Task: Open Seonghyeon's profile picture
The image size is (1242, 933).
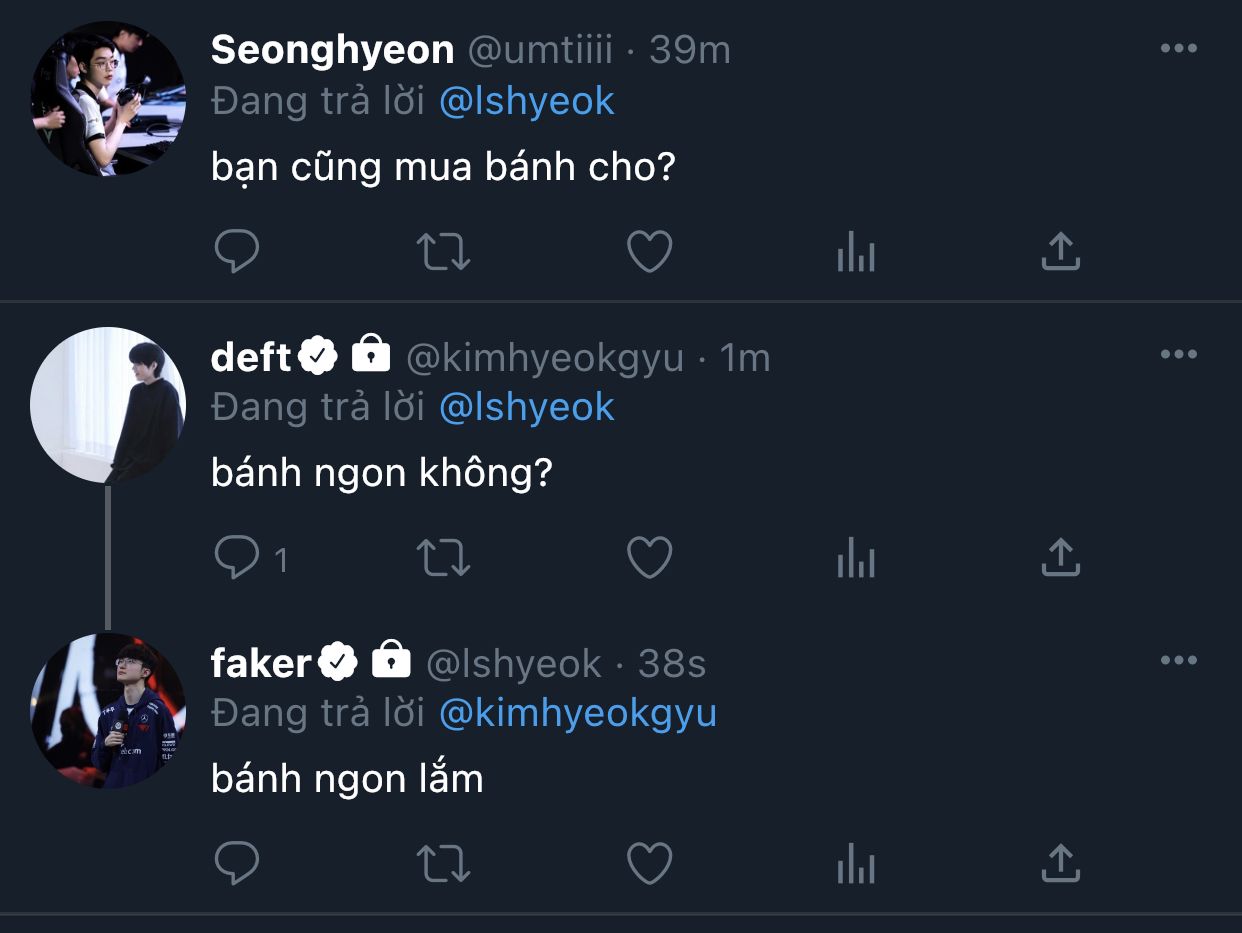Action: pyautogui.click(x=108, y=98)
